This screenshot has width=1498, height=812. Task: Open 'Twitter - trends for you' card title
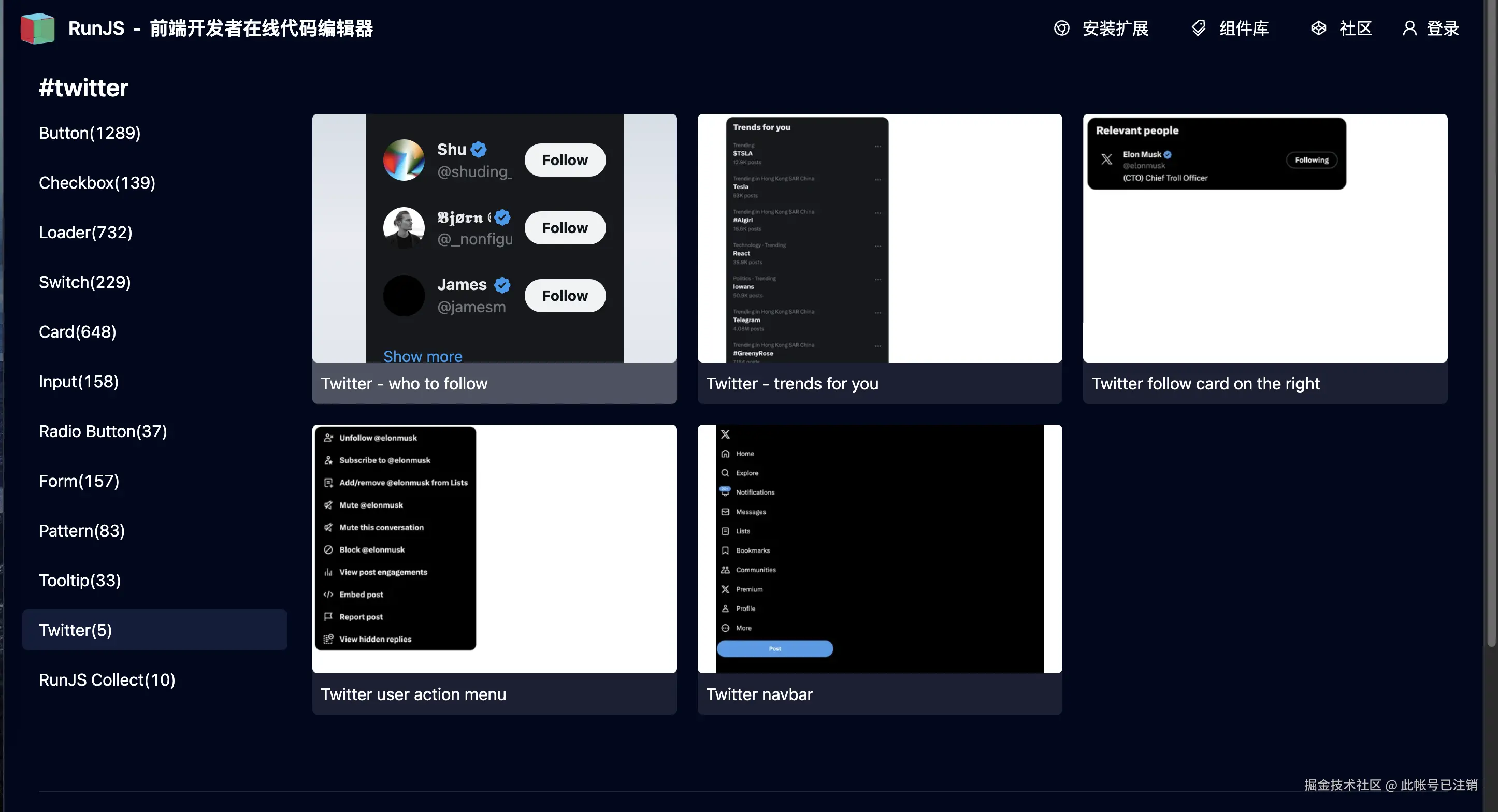point(792,384)
